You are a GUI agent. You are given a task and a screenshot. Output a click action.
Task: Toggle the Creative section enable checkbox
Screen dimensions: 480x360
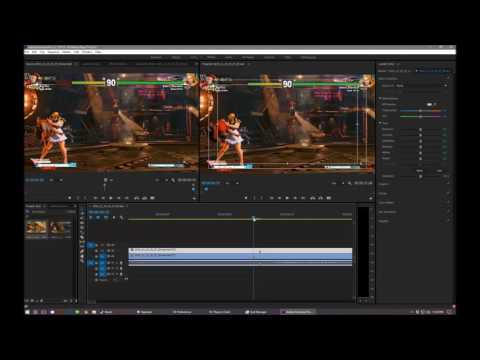click(x=448, y=184)
